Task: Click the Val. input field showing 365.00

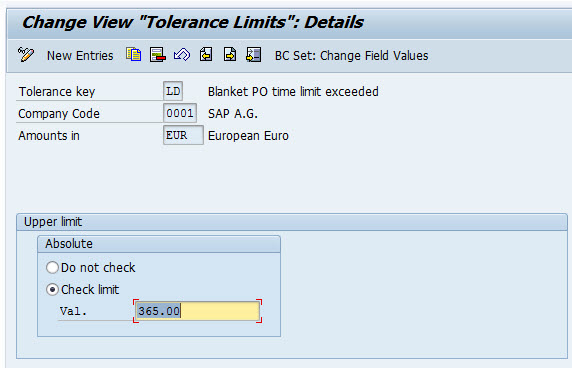Action: [x=197, y=311]
